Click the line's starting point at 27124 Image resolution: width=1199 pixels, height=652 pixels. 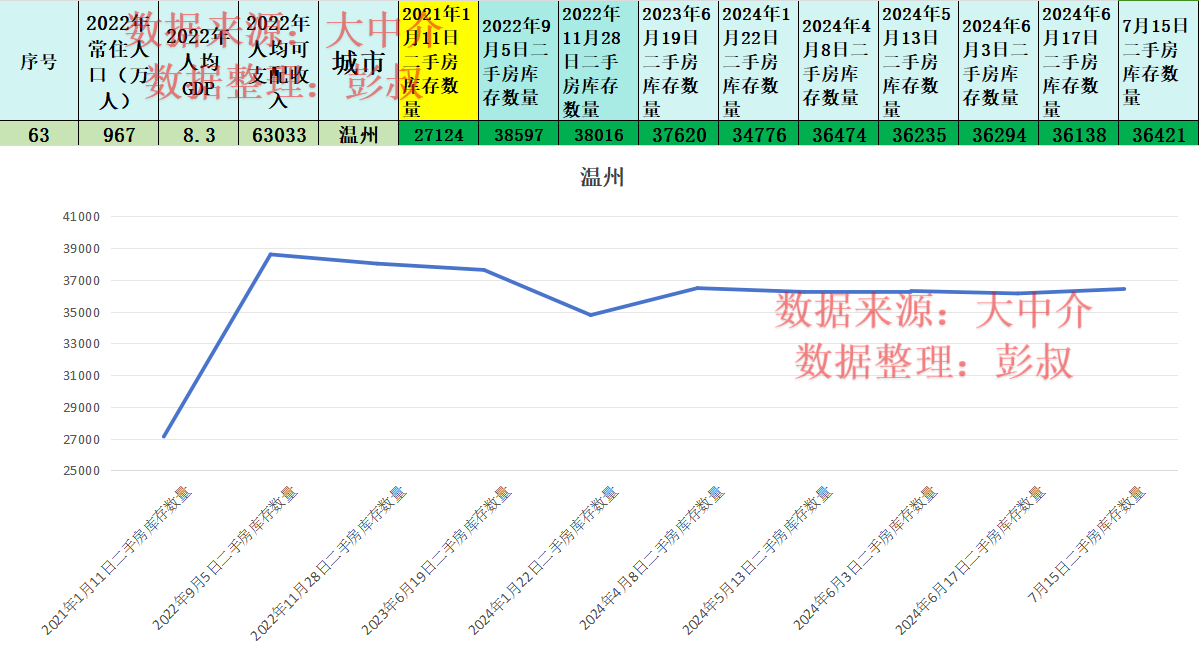click(x=164, y=436)
